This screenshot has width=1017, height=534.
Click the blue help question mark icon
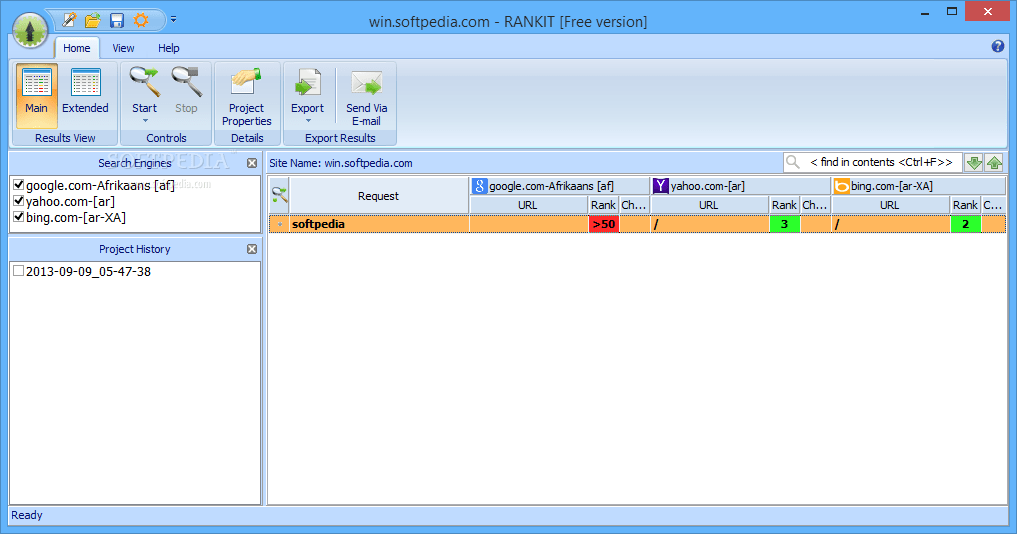coord(998,46)
